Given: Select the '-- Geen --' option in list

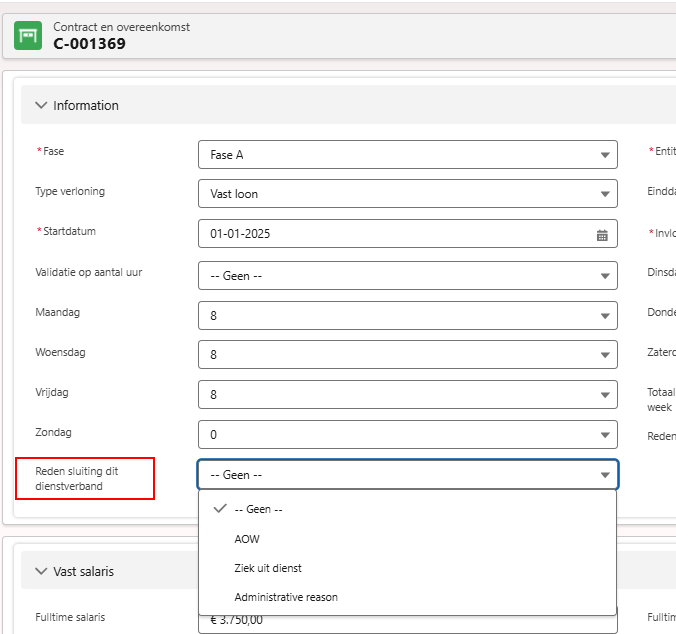Looking at the screenshot, I should [258, 509].
